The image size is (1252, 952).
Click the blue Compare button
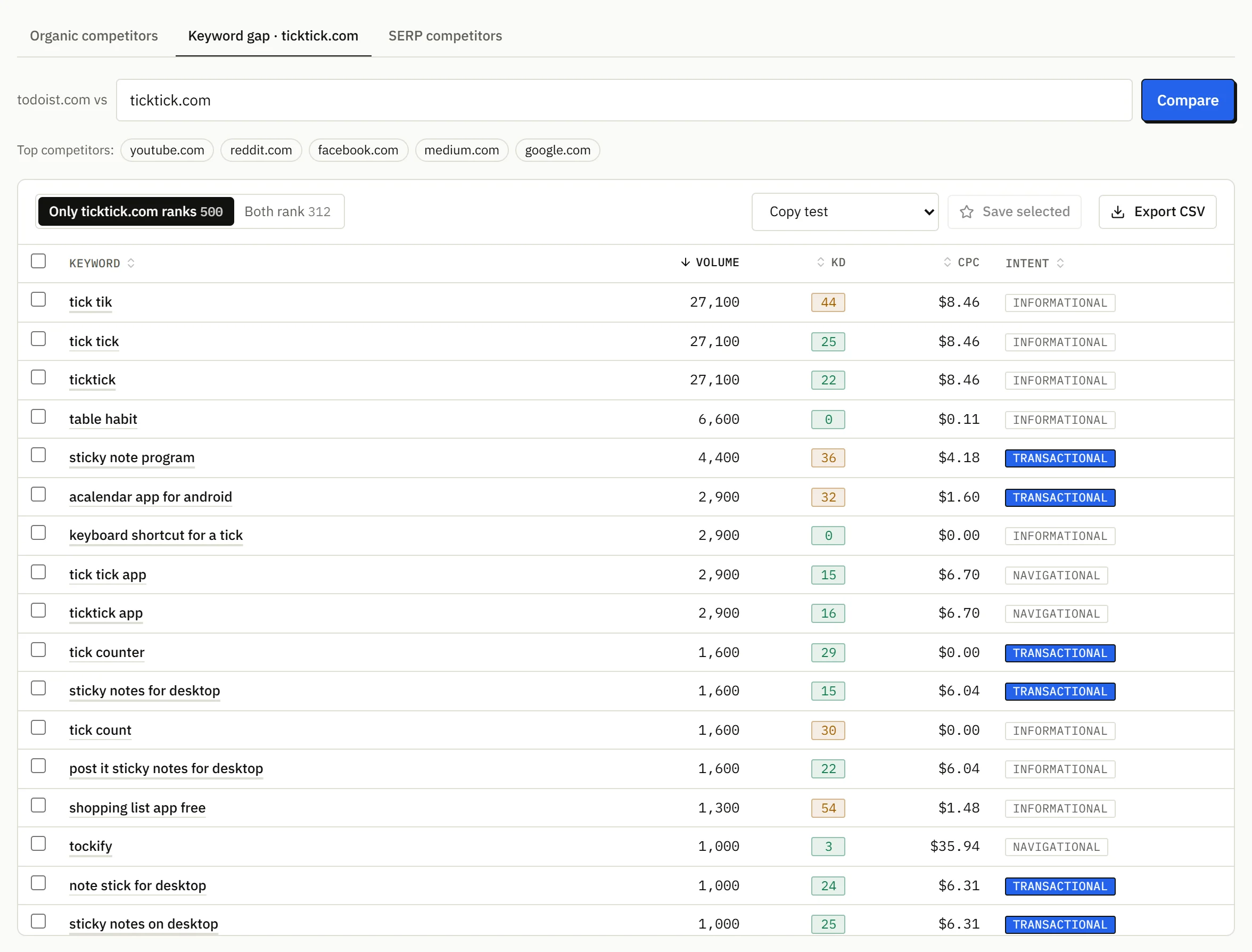pyautogui.click(x=1188, y=100)
